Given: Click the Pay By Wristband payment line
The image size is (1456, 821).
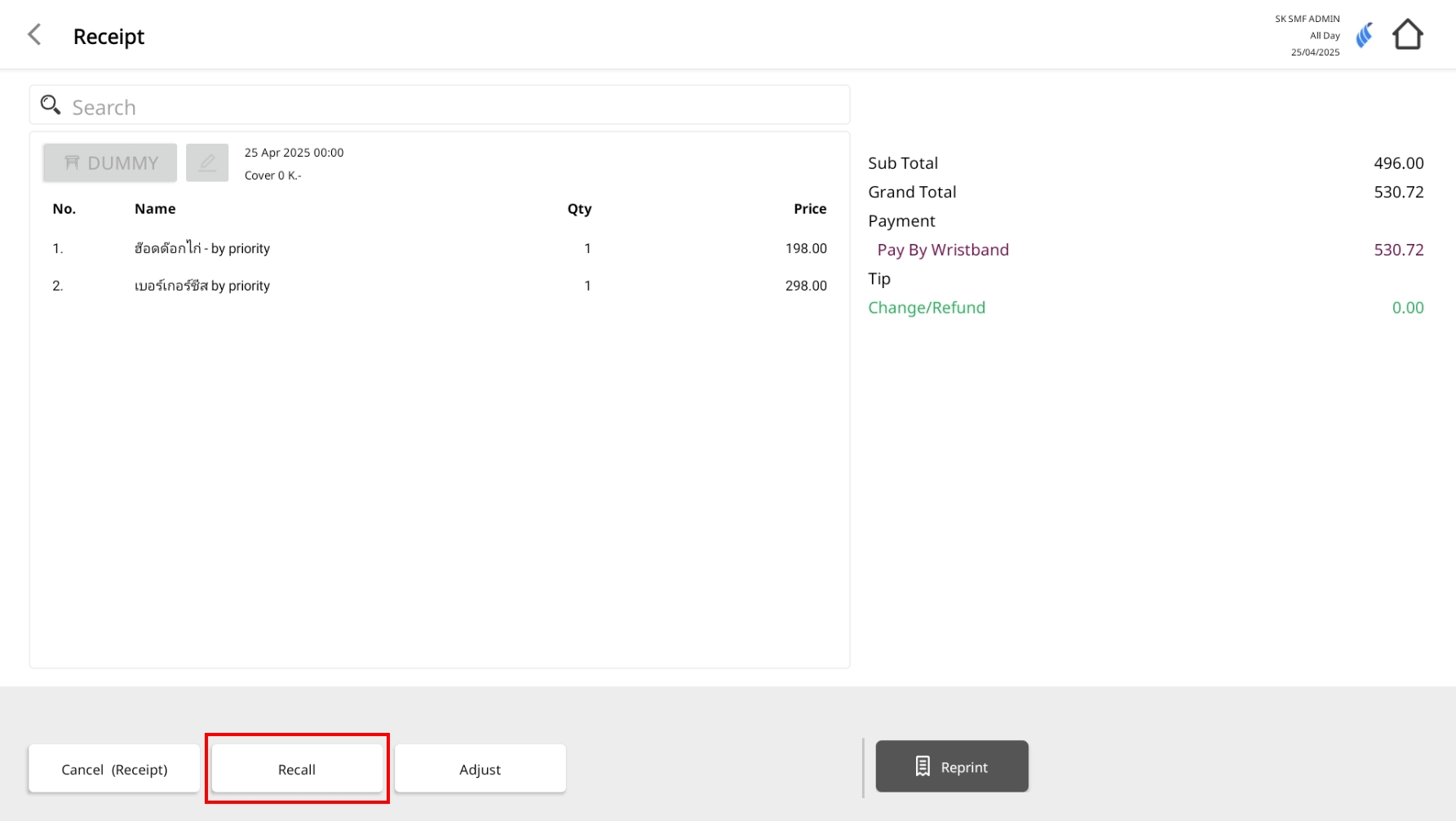Looking at the screenshot, I should (942, 250).
